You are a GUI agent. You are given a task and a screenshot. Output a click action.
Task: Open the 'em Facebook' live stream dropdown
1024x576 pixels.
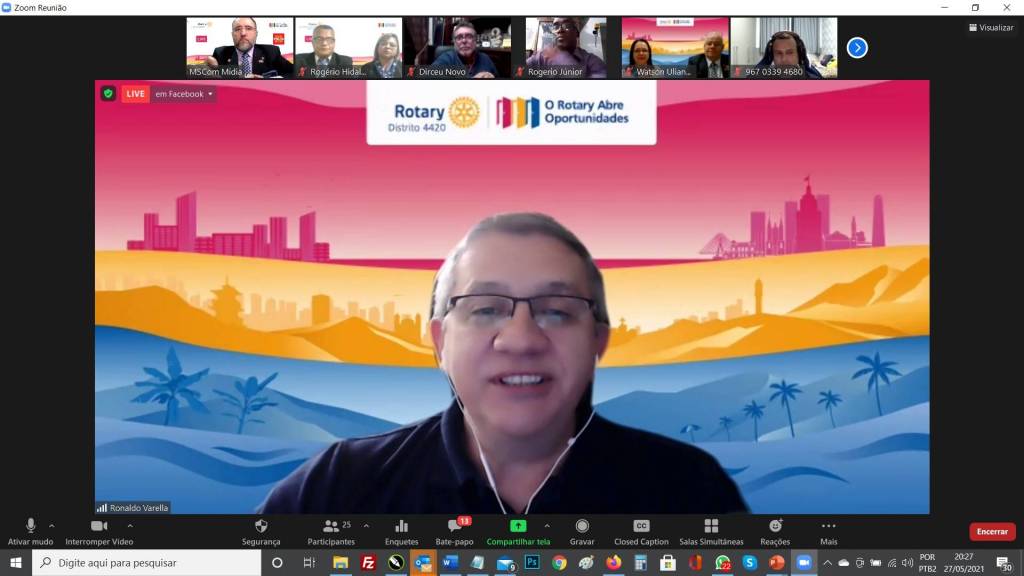184,94
